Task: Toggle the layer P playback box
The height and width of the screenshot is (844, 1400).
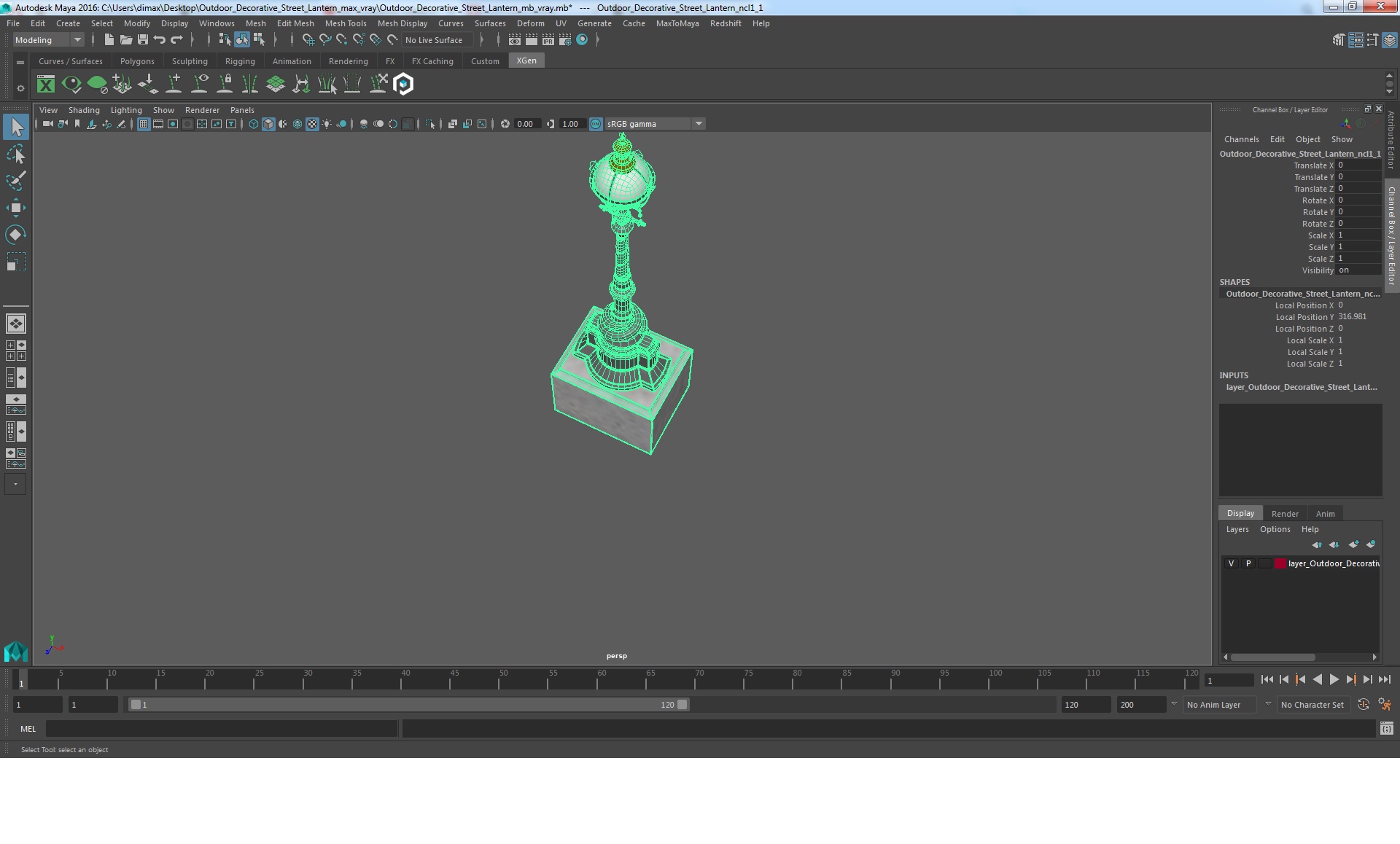Action: point(1248,563)
